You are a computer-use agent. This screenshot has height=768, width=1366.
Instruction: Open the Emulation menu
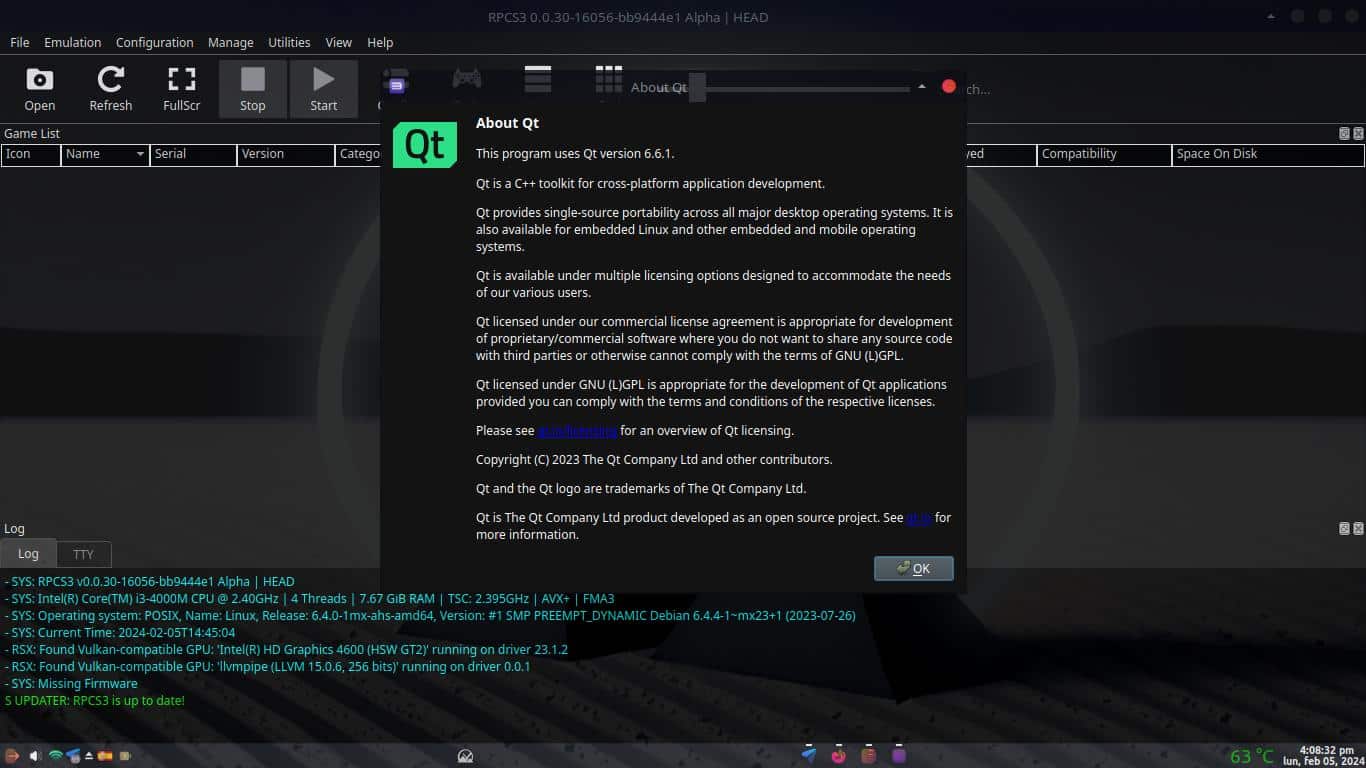coord(73,42)
